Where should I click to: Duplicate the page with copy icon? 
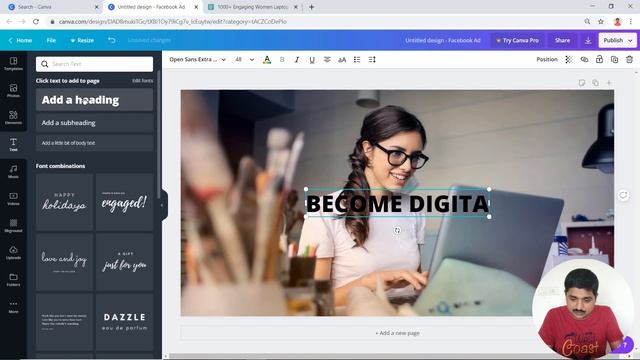coord(596,83)
